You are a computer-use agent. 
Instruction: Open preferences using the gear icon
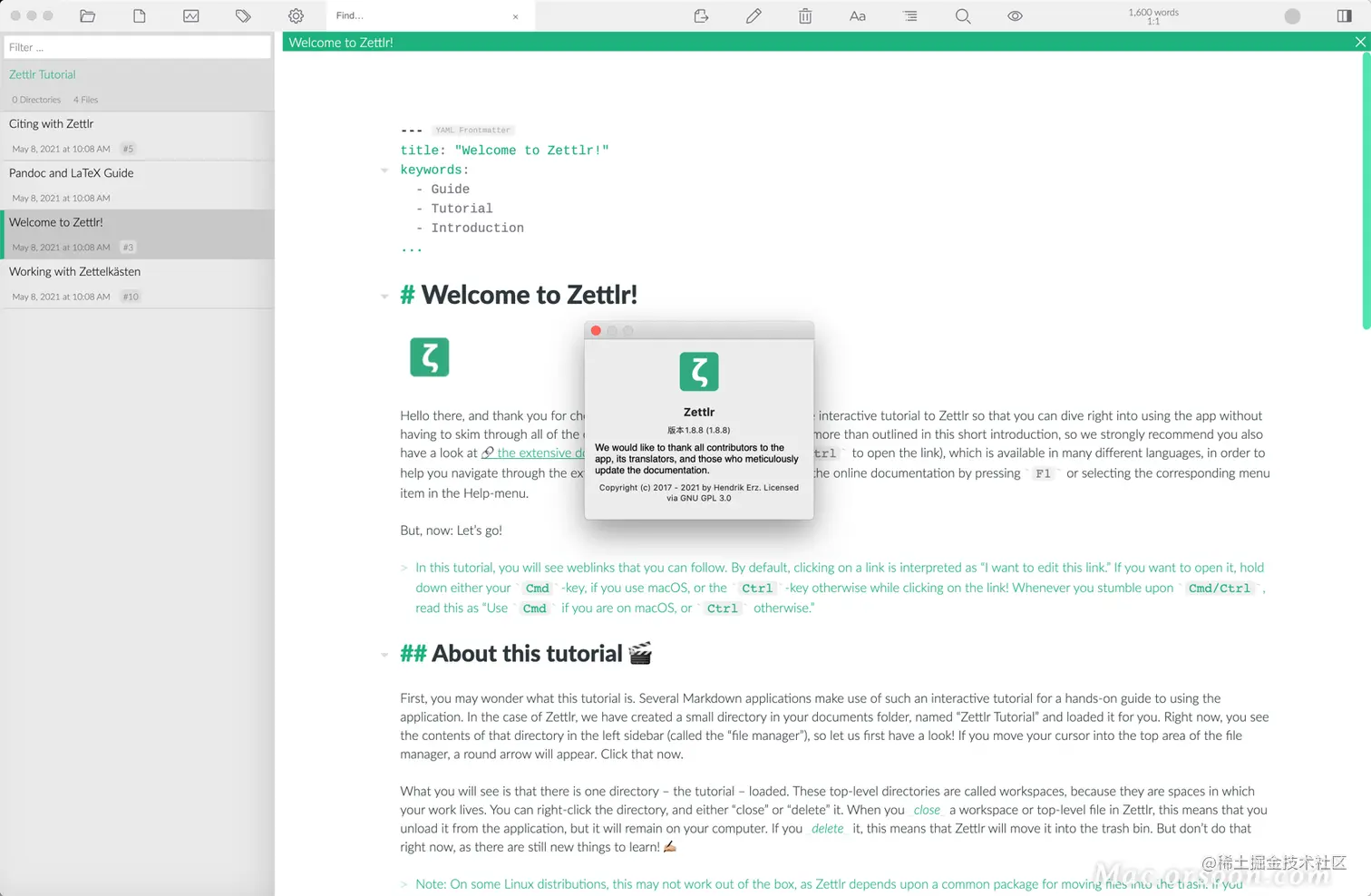[x=296, y=15]
